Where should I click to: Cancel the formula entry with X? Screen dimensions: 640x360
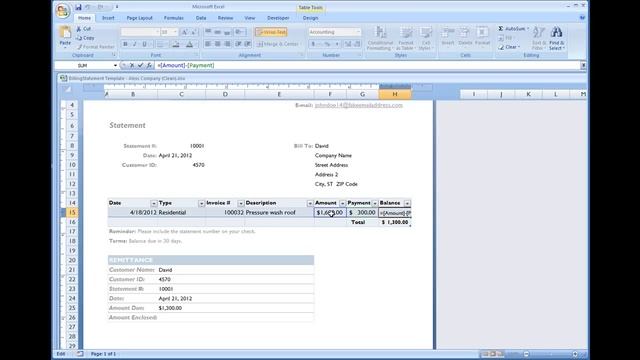[132, 65]
